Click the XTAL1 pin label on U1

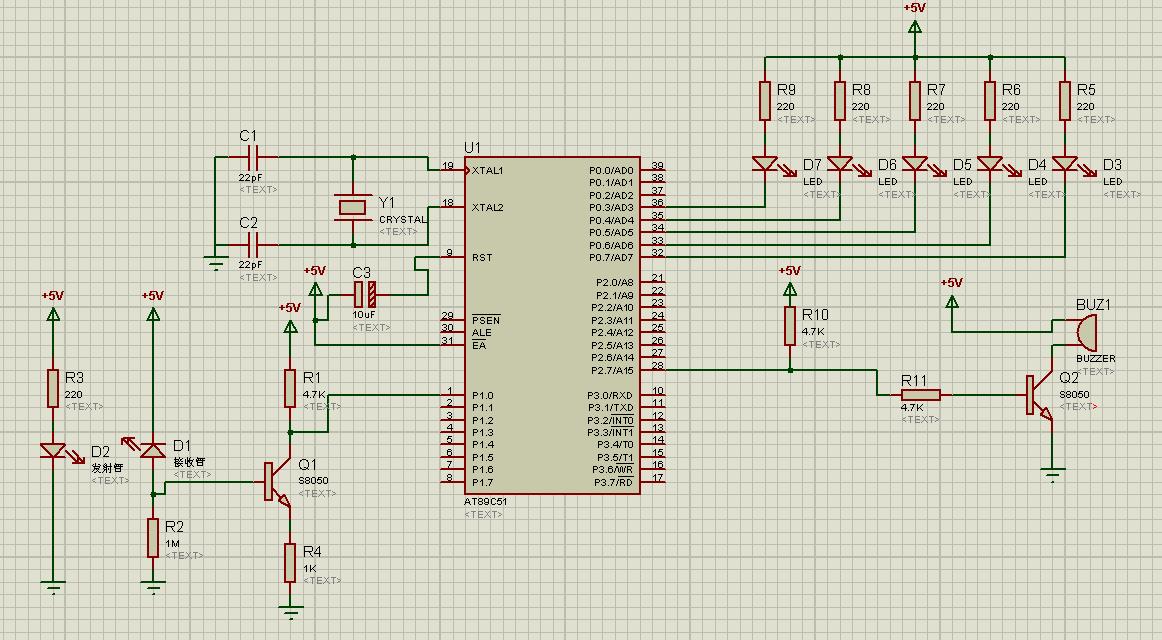point(487,171)
